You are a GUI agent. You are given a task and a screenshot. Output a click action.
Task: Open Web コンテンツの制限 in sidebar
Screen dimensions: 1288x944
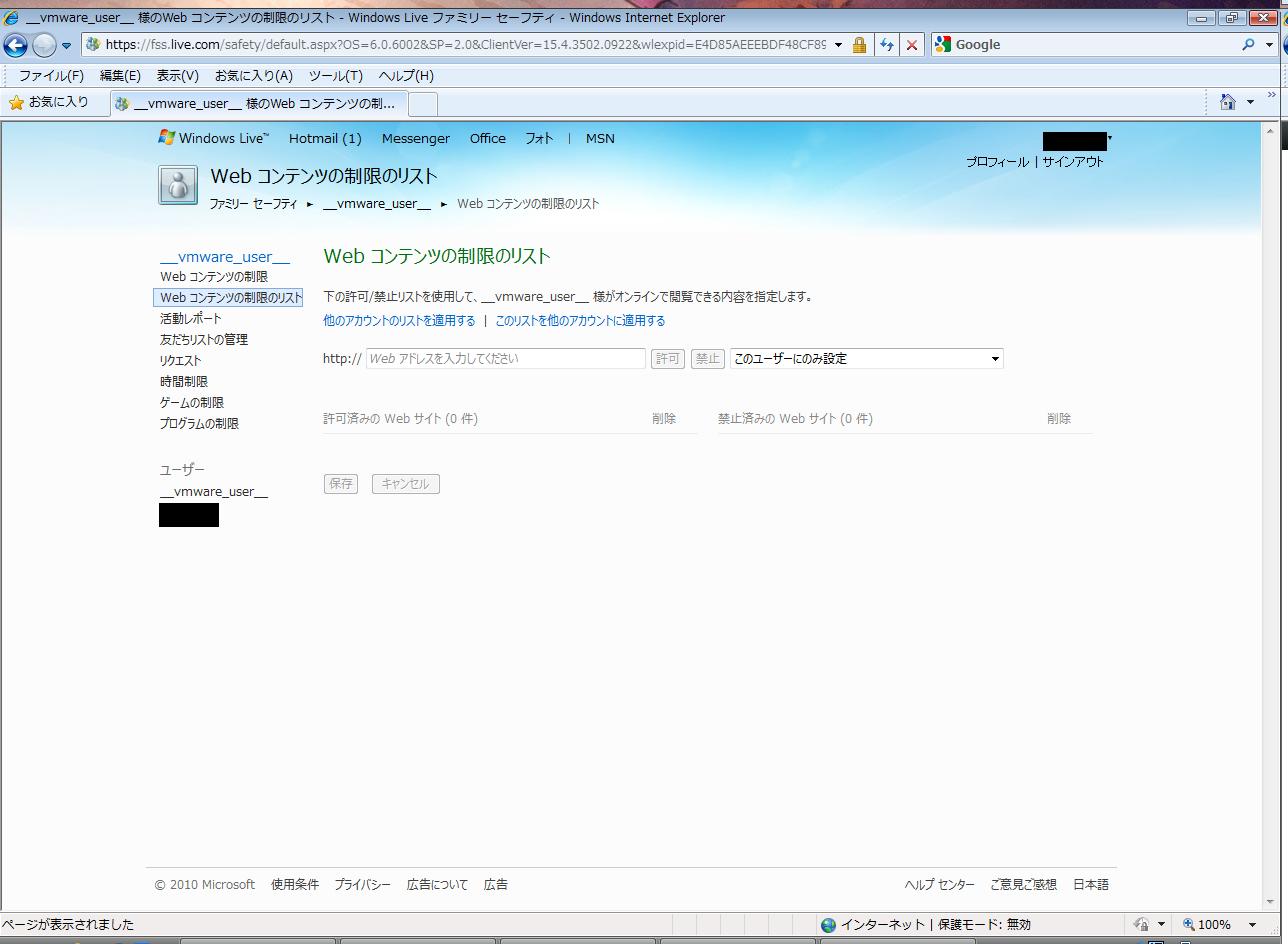214,276
